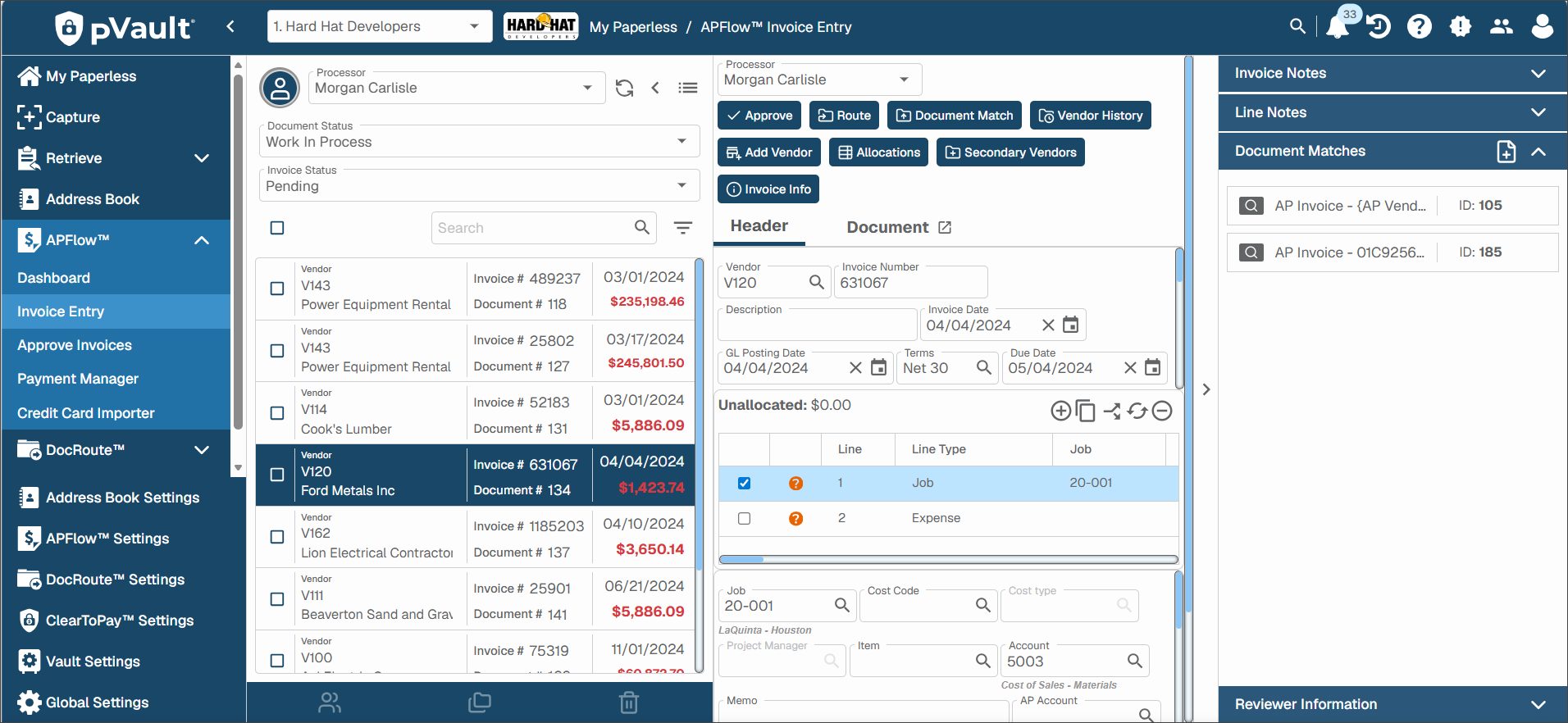This screenshot has width=1568, height=723.
Task: Open the Hard Hat Developers company dropdown
Action: [380, 26]
